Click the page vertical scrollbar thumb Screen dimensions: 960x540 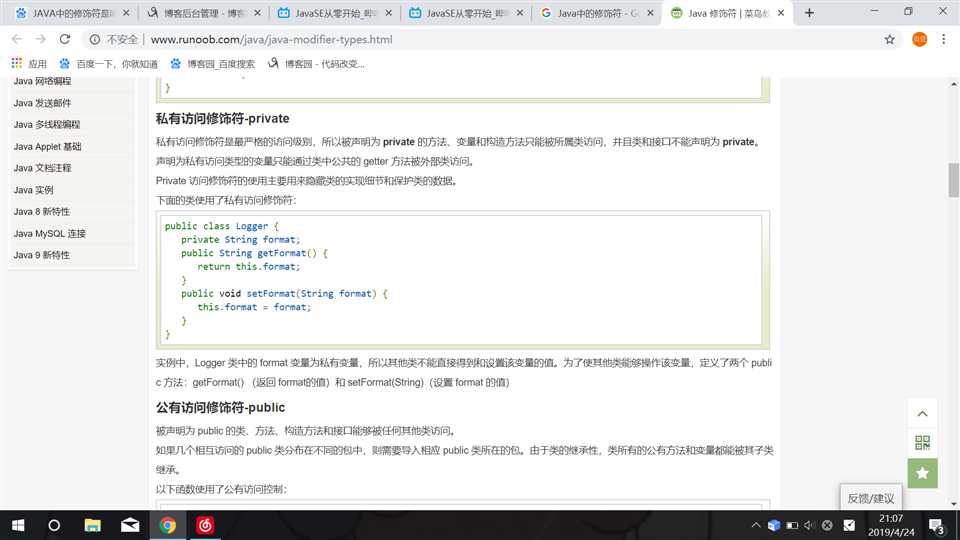[954, 180]
